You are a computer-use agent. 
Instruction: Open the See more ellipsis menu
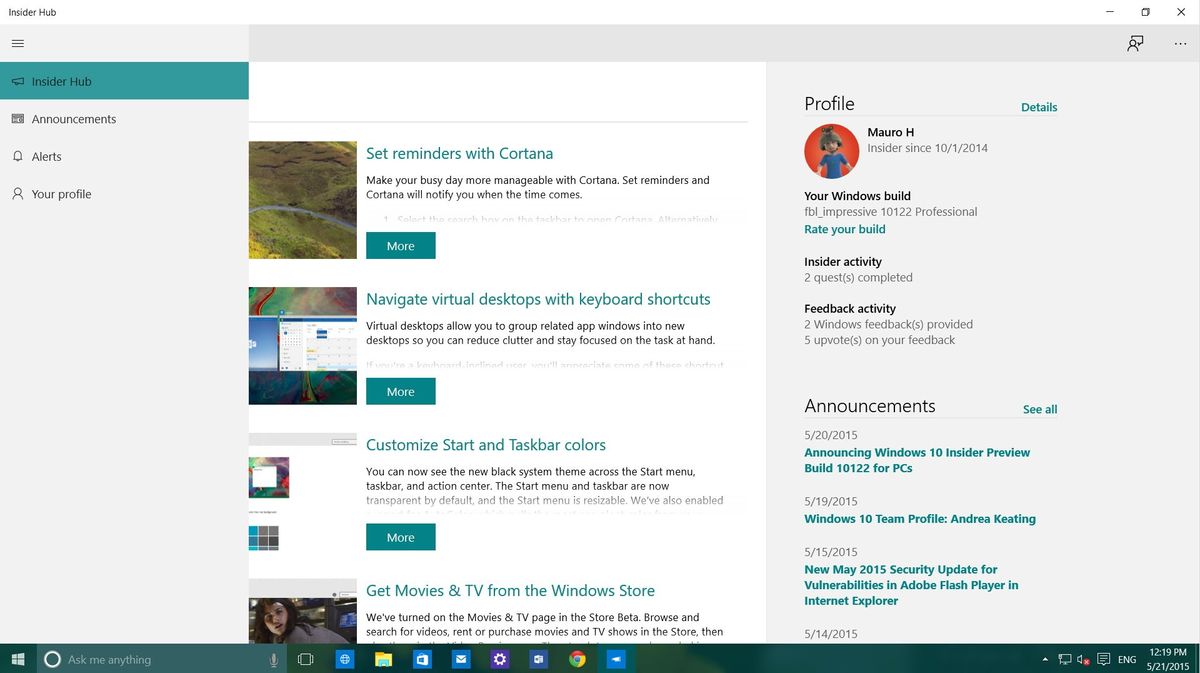coord(1180,43)
